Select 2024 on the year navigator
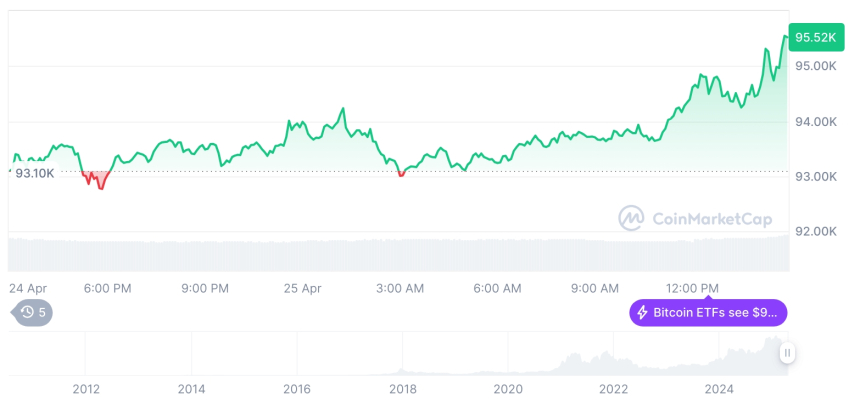Screen dimensions: 860x401 pyautogui.click(x=719, y=389)
